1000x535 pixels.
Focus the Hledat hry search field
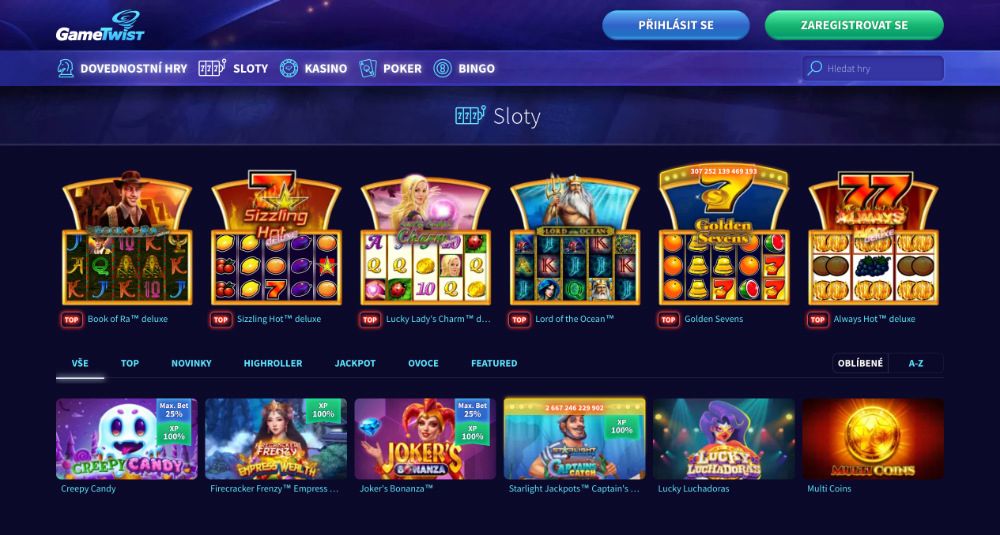873,68
